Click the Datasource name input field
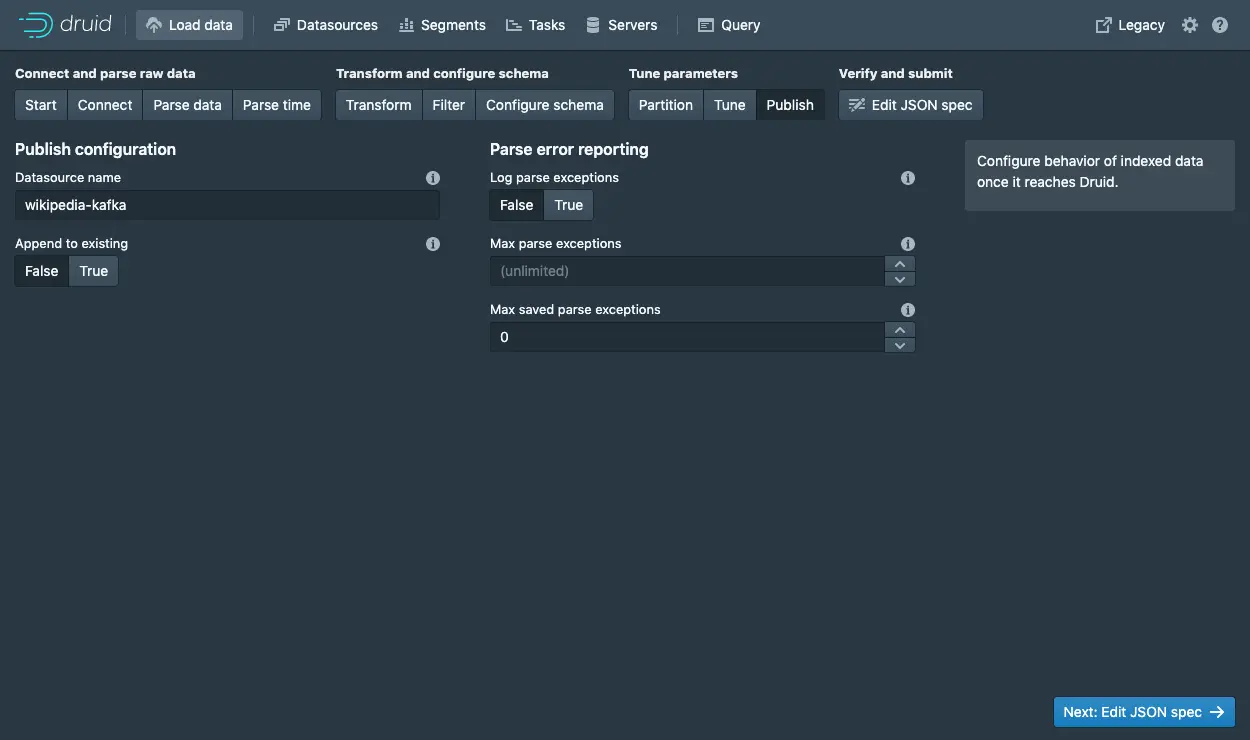 point(227,205)
